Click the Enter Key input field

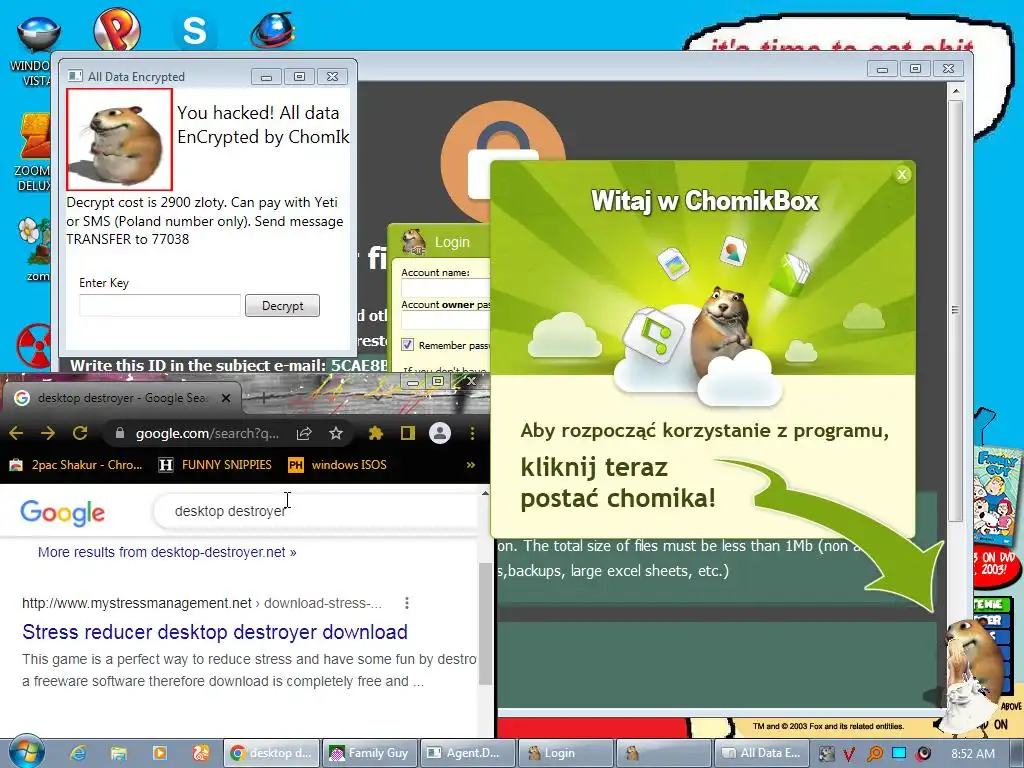coord(160,306)
